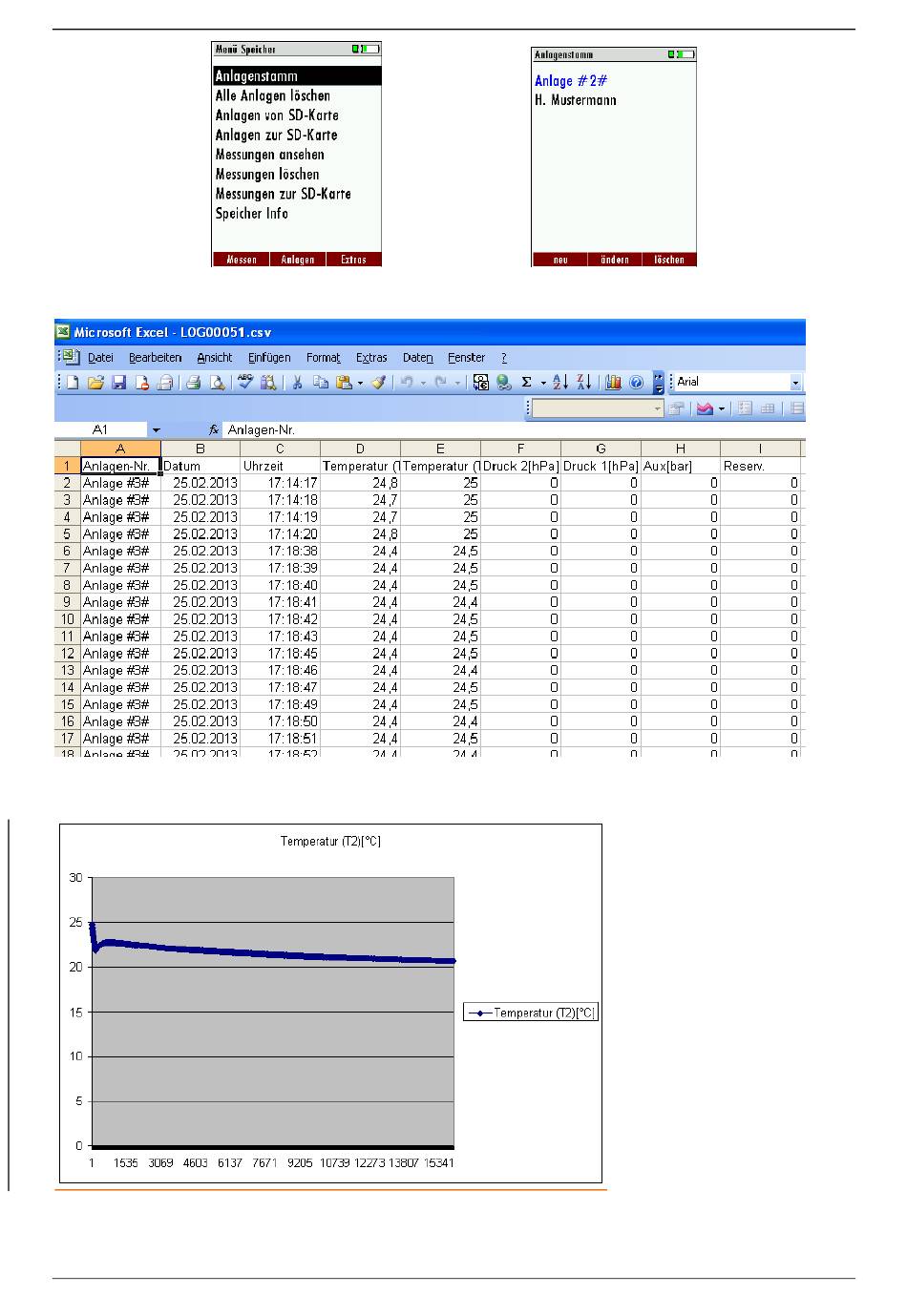Open the Paste options dropdown arrow

360,384
